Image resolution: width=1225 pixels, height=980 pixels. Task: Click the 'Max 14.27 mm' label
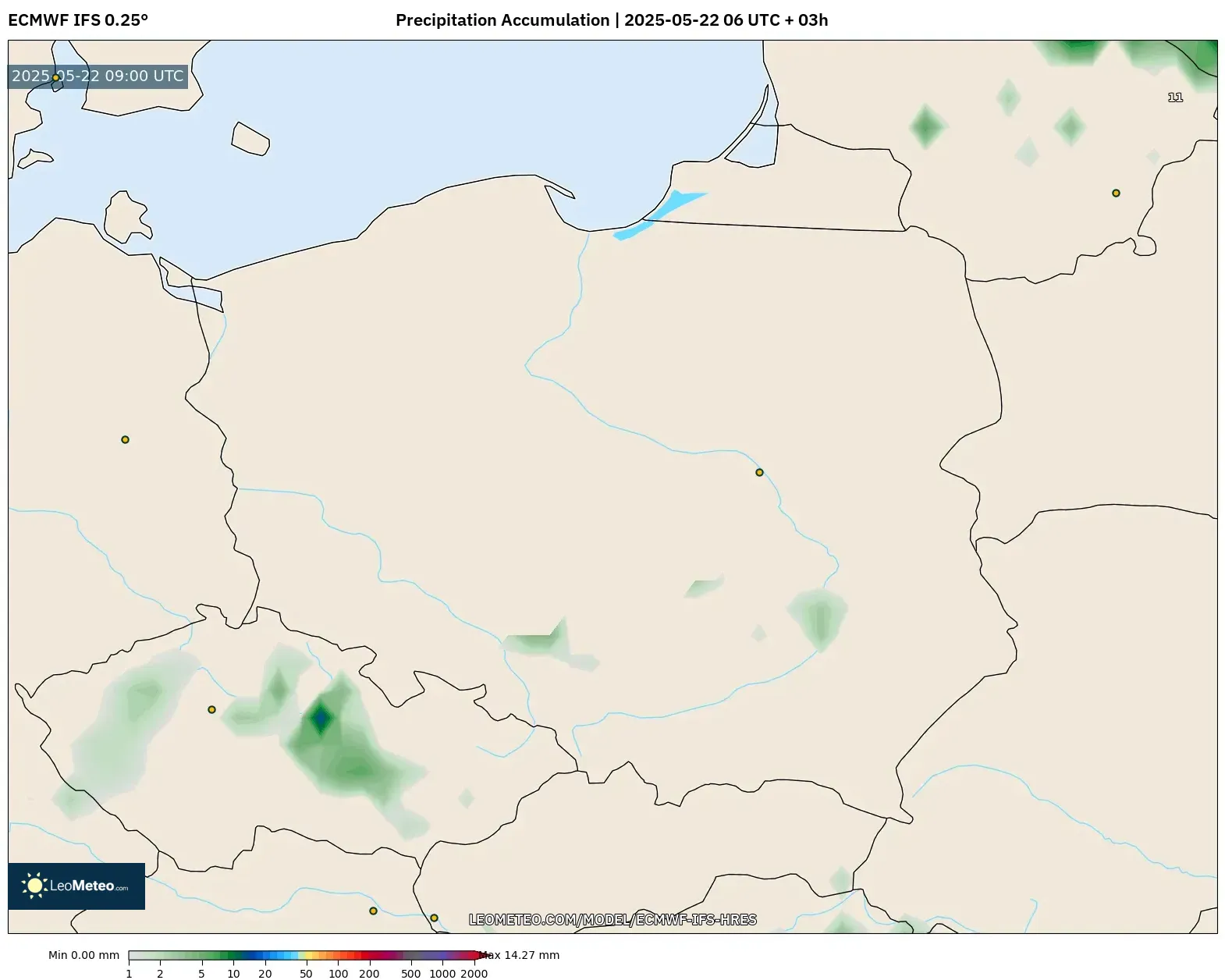tap(520, 955)
